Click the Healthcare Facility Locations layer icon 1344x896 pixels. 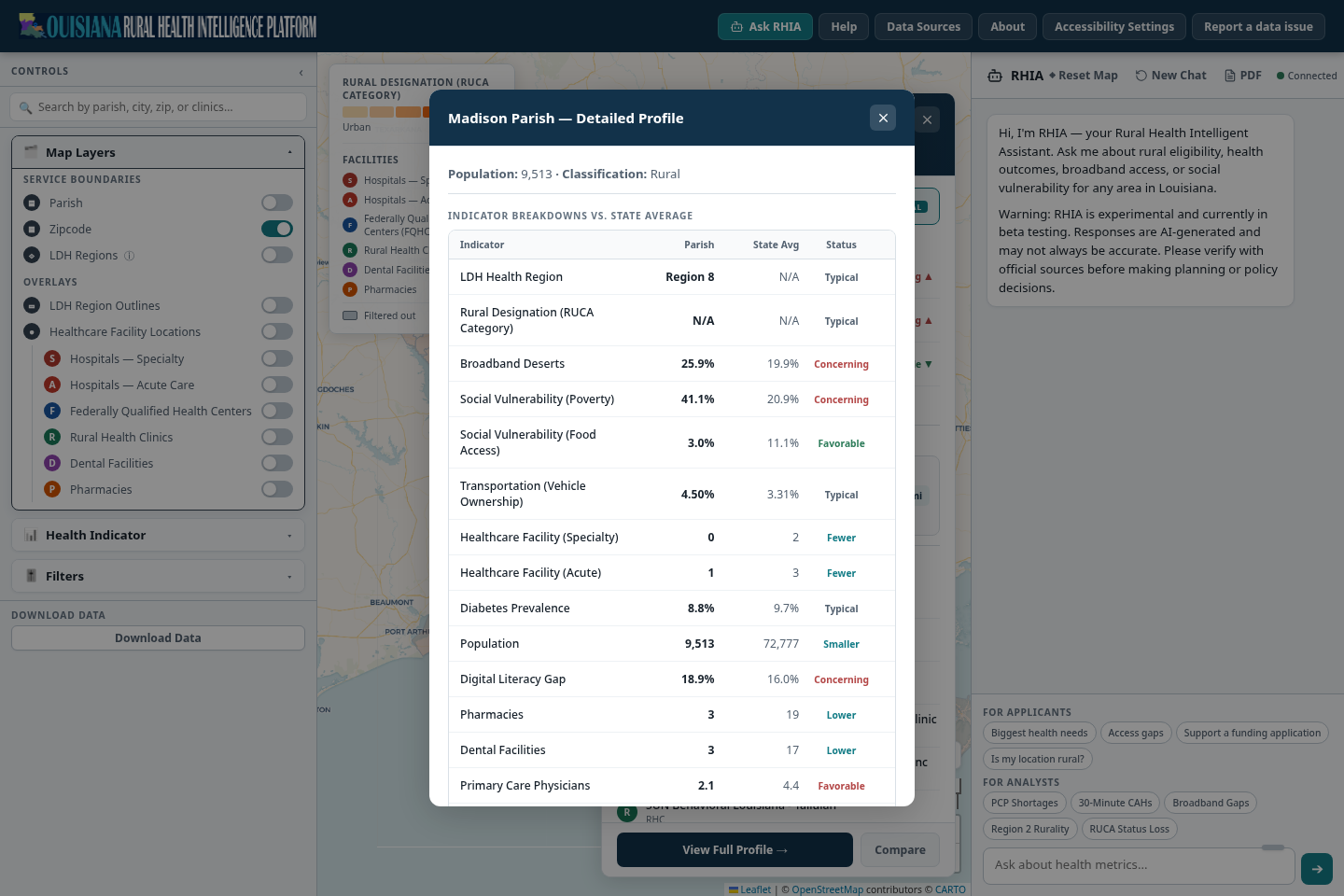[32, 331]
